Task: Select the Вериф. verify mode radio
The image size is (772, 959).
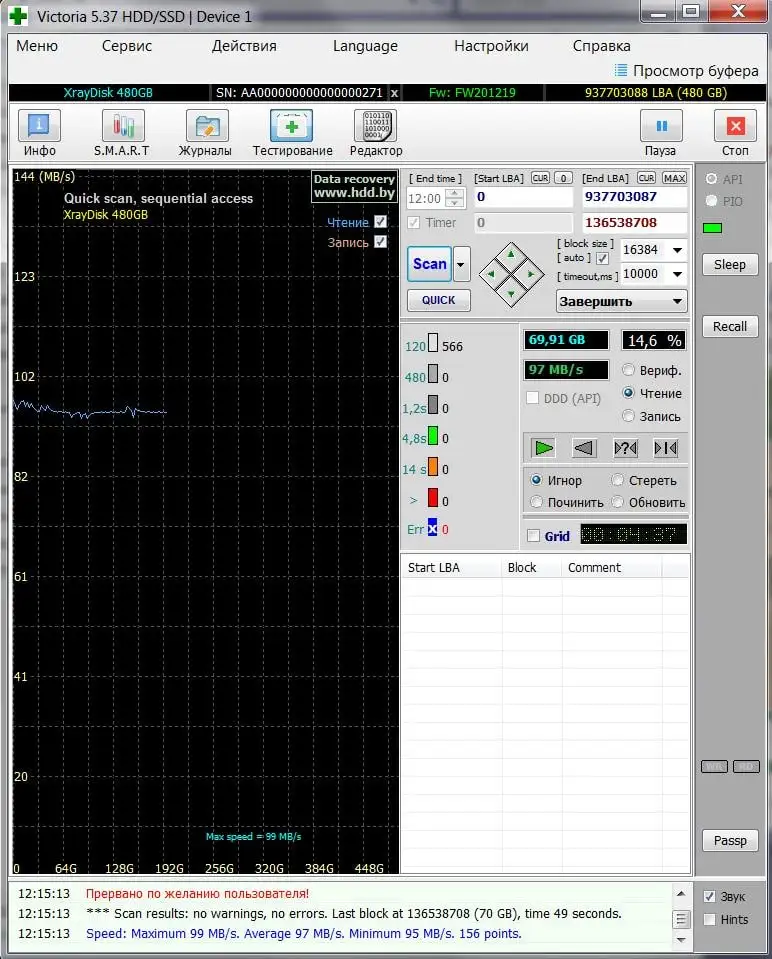Action: point(628,369)
